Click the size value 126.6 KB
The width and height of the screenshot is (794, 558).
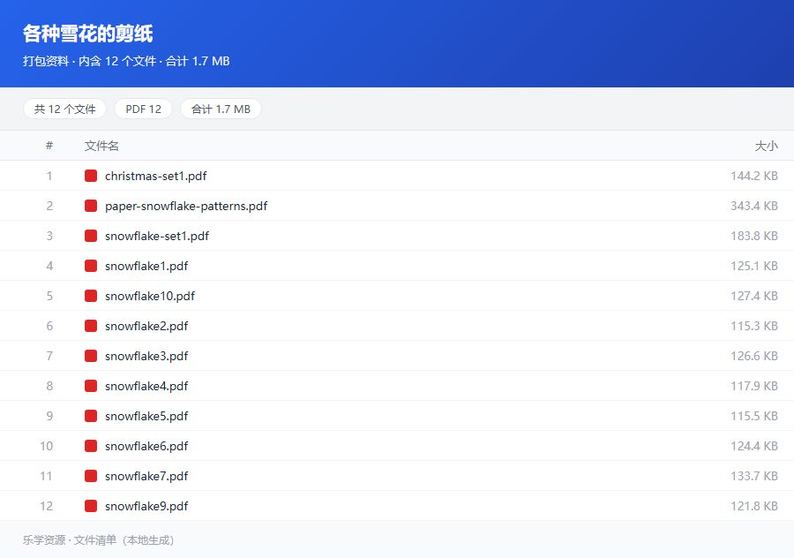(x=754, y=355)
